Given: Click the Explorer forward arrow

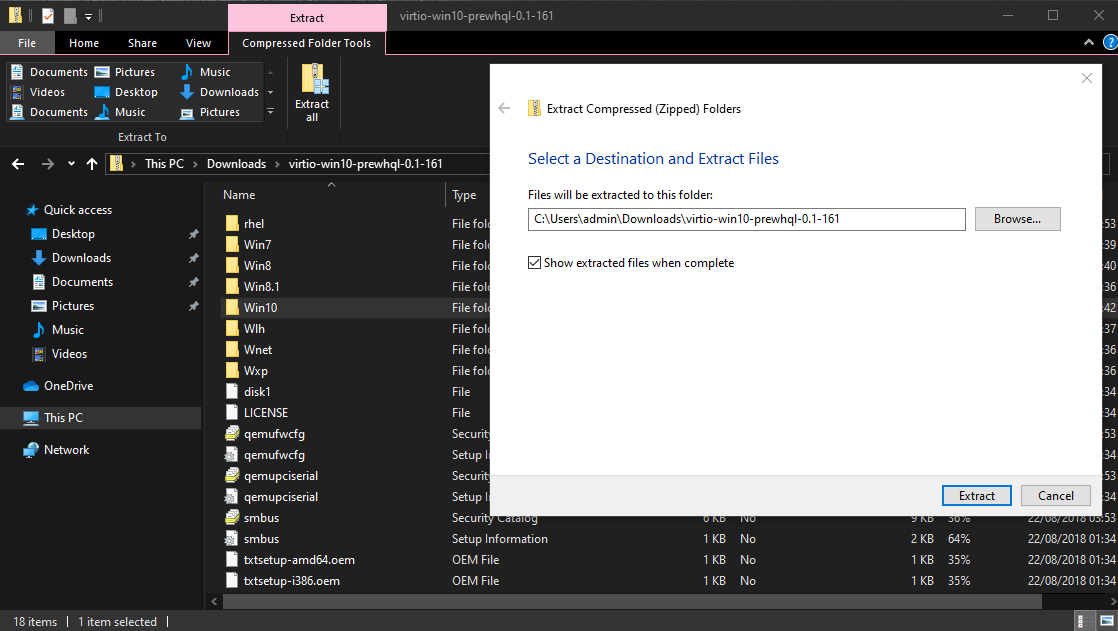Looking at the screenshot, I should pos(48,164).
